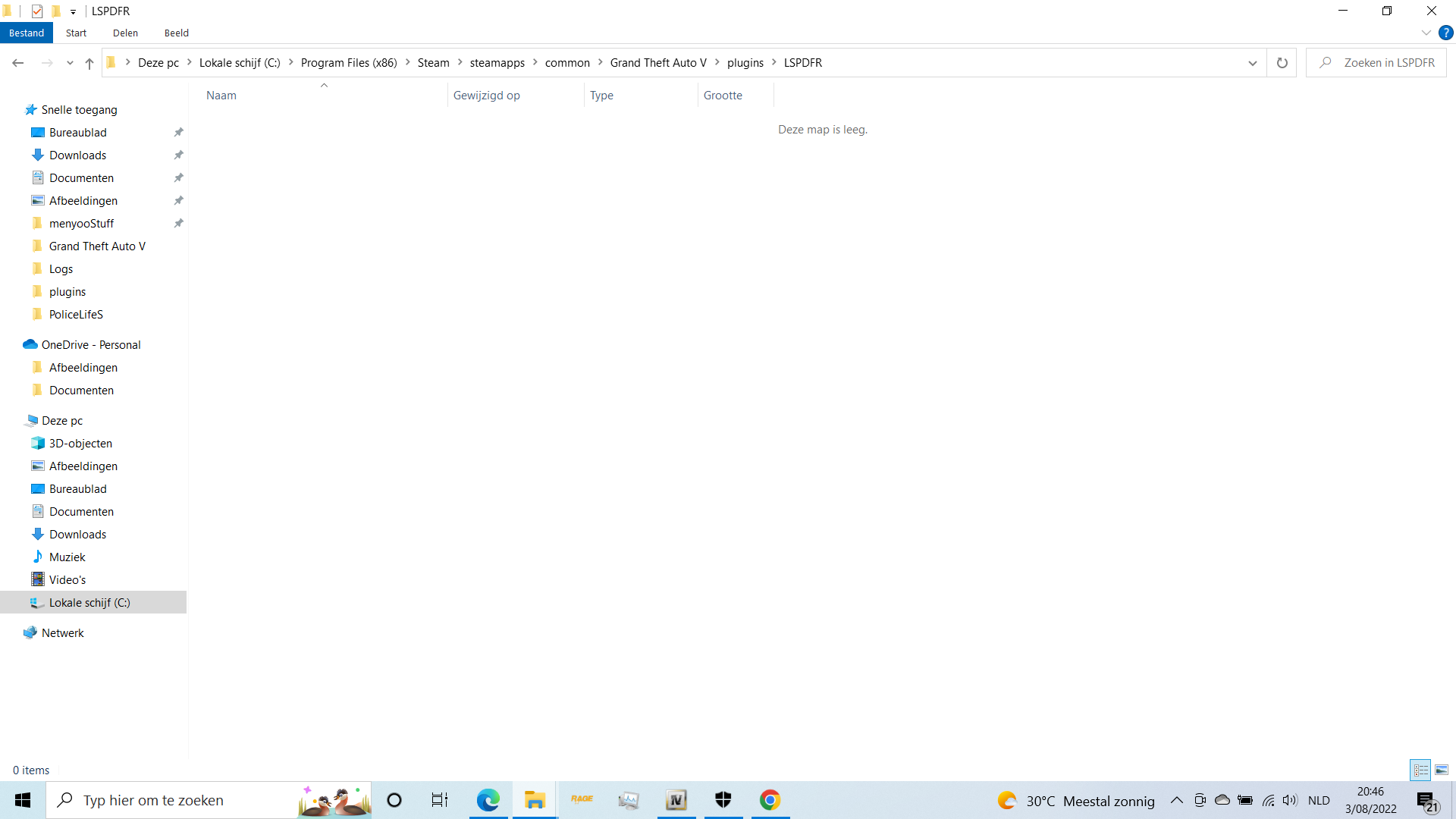Image resolution: width=1456 pixels, height=819 pixels.
Task: Open Google Chrome from taskbar
Action: click(770, 800)
